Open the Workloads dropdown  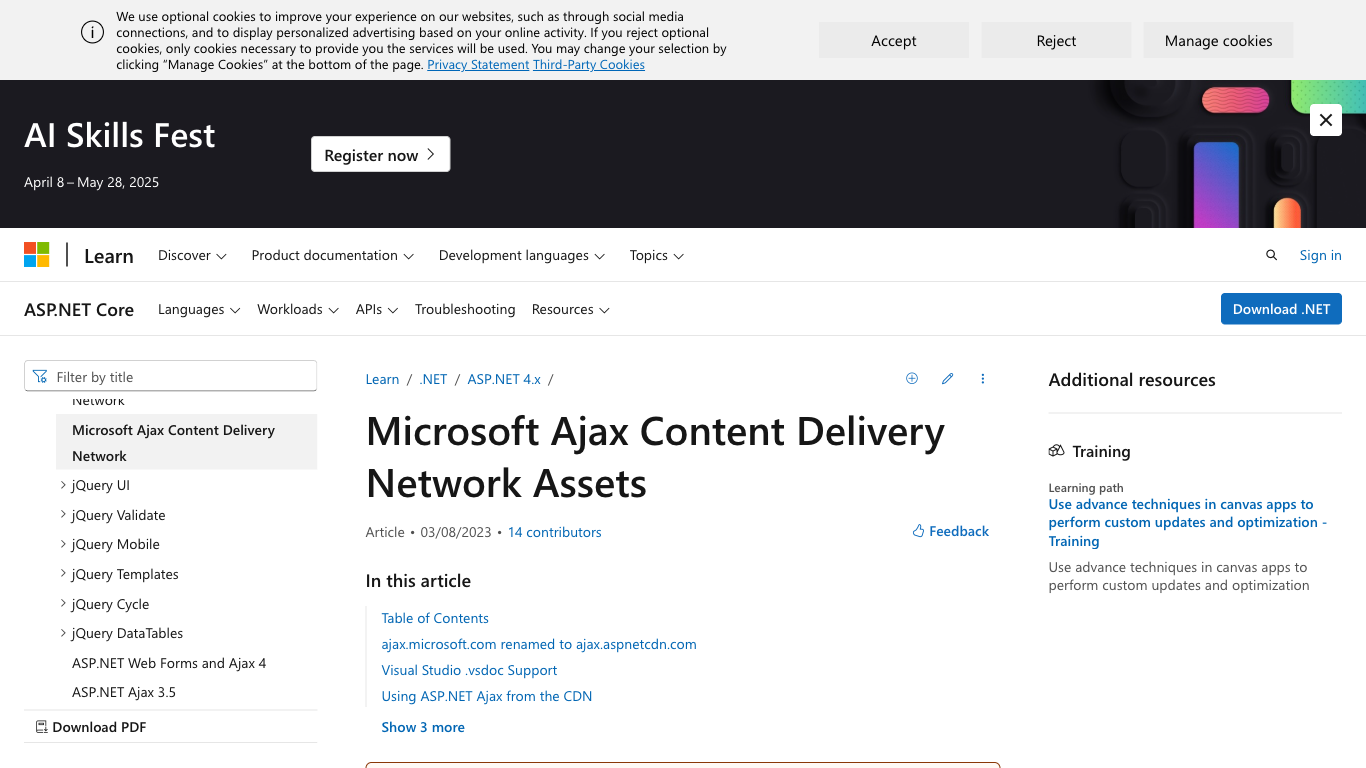pos(298,309)
